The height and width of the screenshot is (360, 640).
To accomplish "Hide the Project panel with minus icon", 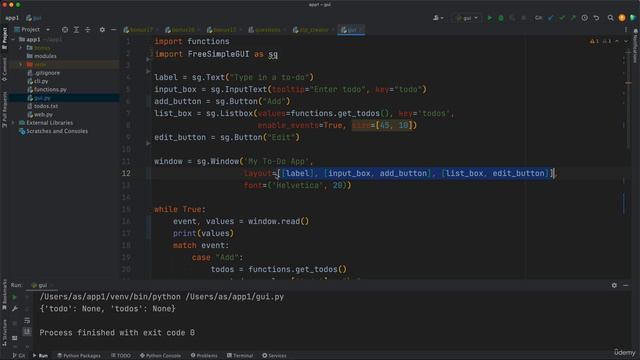I will (x=113, y=29).
